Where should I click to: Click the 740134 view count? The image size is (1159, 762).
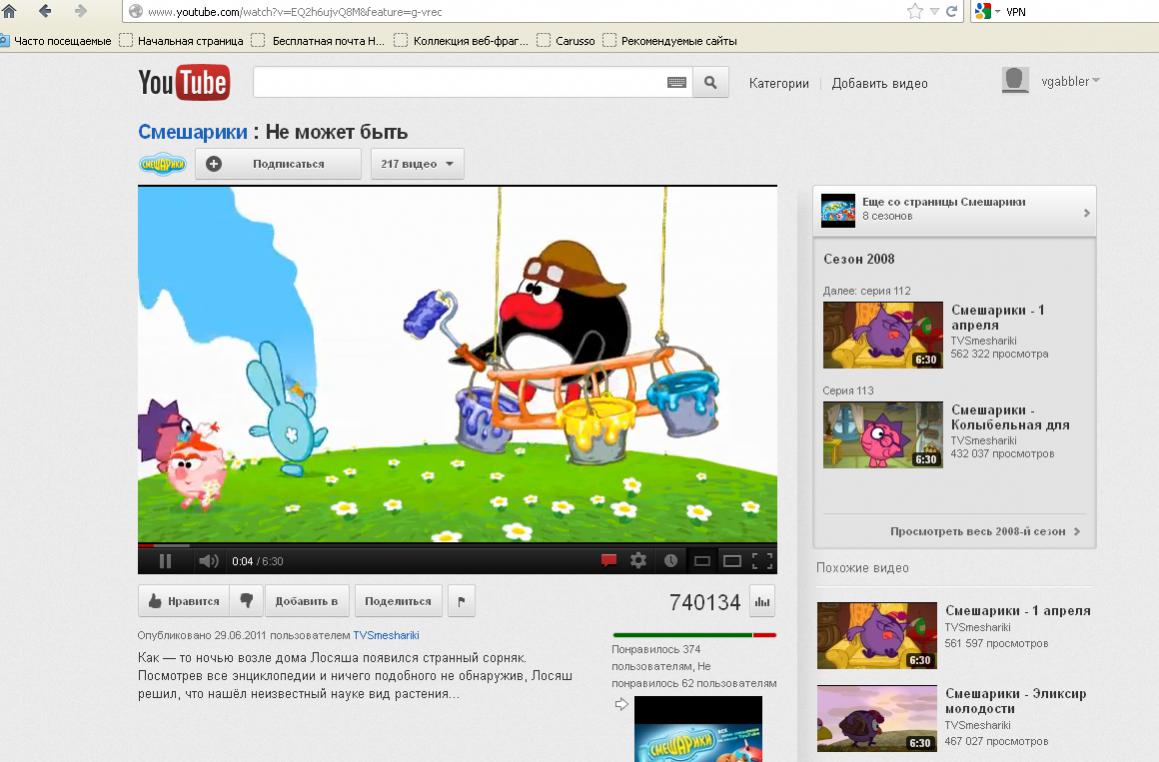pos(704,602)
